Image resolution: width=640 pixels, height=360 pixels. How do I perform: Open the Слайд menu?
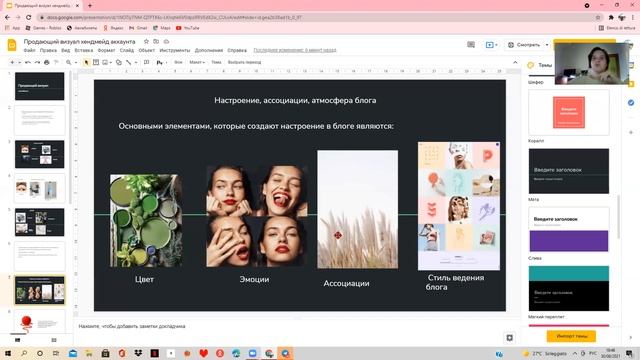point(127,50)
